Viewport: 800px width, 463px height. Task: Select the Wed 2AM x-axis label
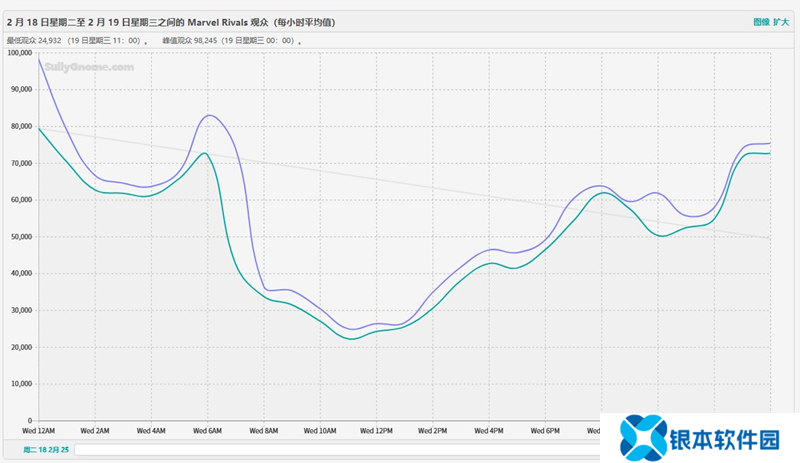[x=96, y=430]
